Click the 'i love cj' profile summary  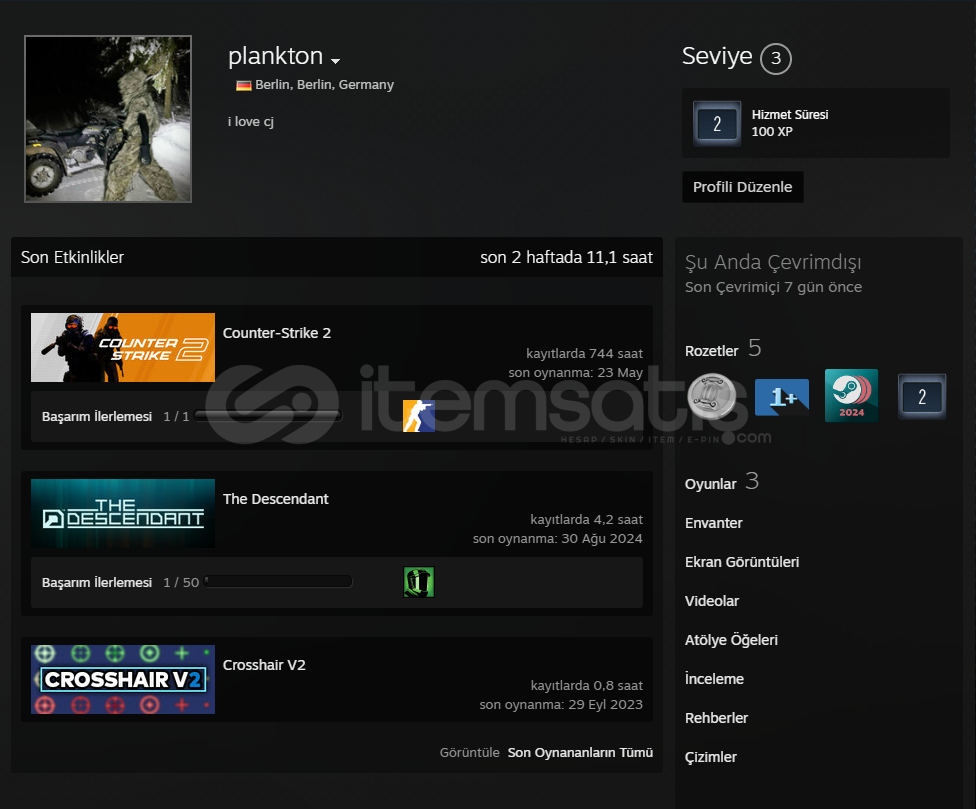251,122
